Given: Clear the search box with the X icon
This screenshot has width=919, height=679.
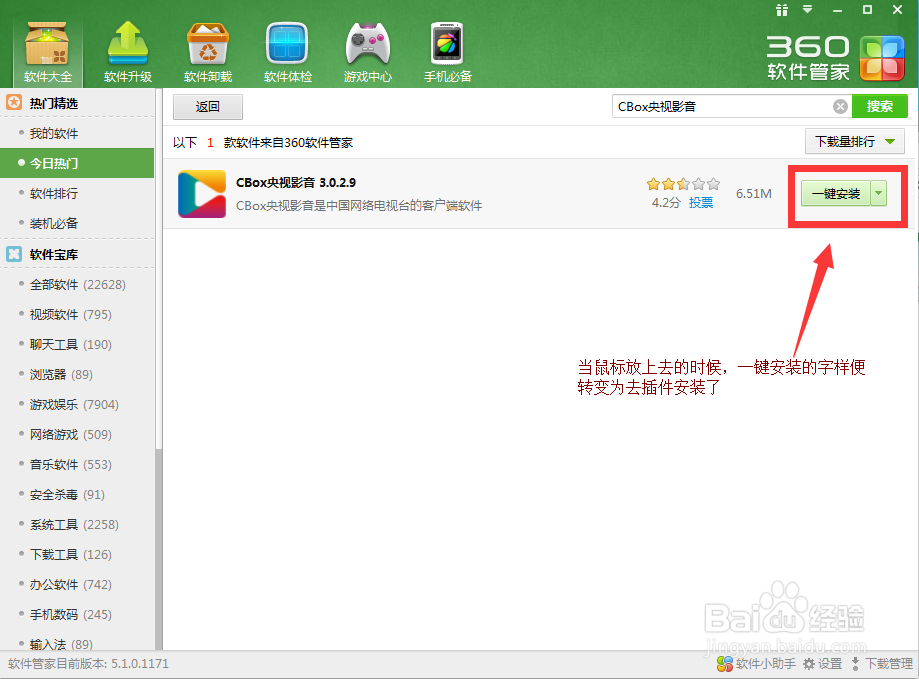Looking at the screenshot, I should [x=840, y=107].
